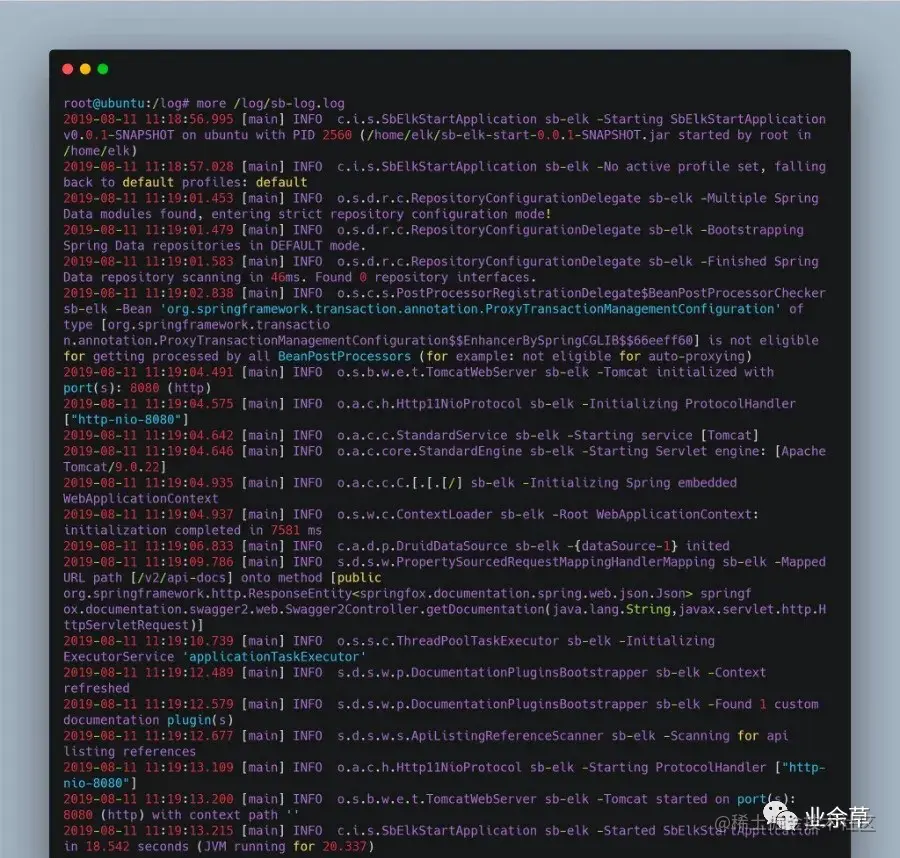Image resolution: width=900 pixels, height=858 pixels.
Task: Click 'Initializing ProtocolHandler' text
Action: [x=692, y=403]
